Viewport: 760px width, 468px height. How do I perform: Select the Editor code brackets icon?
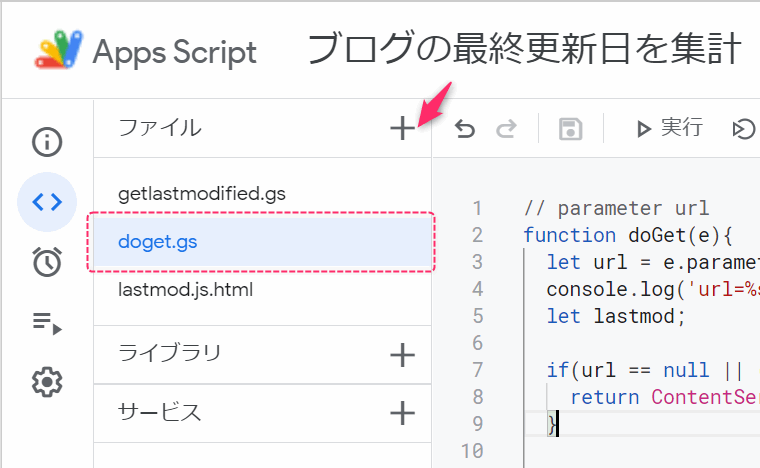tap(47, 202)
